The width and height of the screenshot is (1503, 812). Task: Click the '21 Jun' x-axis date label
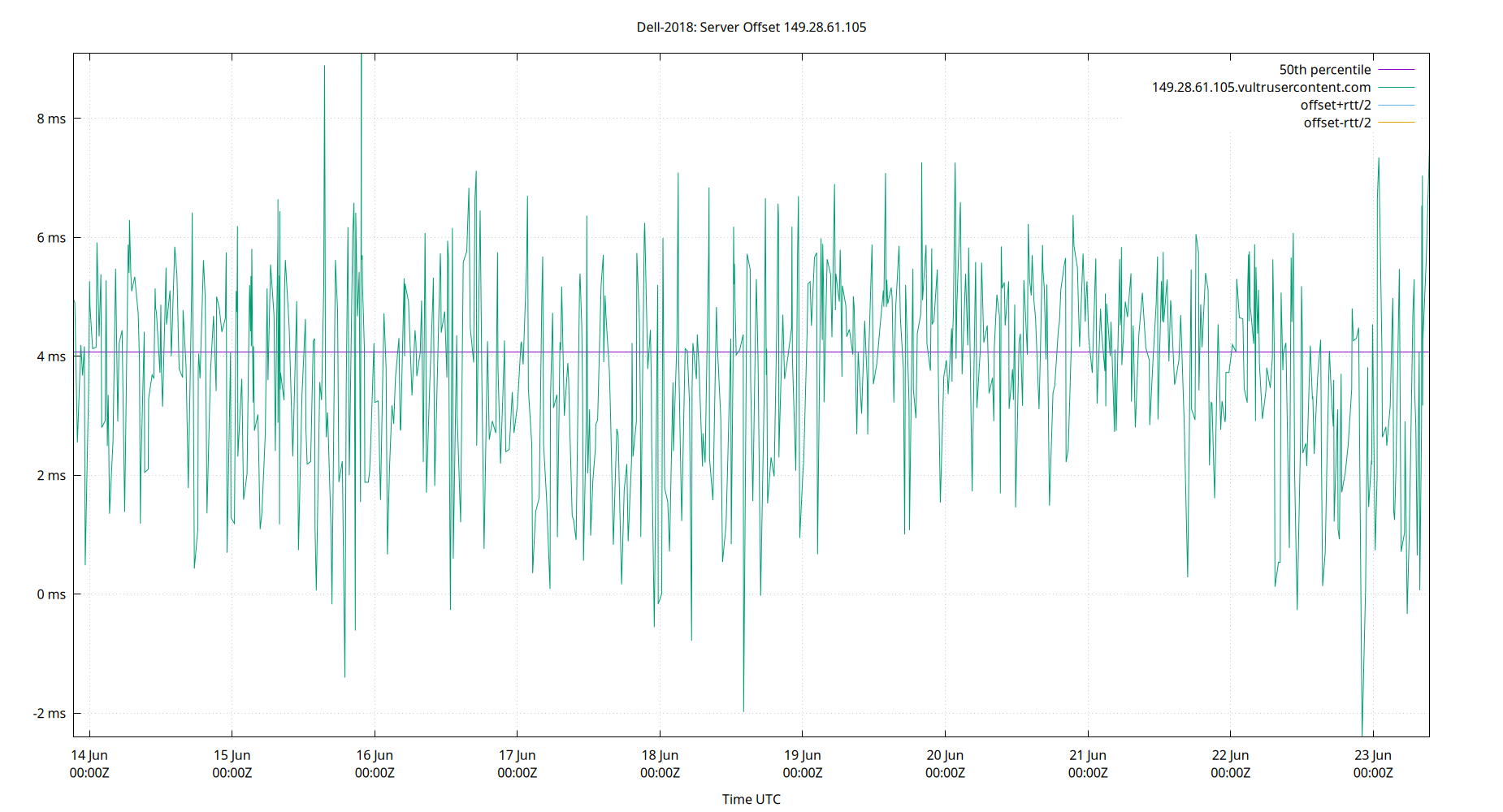point(1088,755)
